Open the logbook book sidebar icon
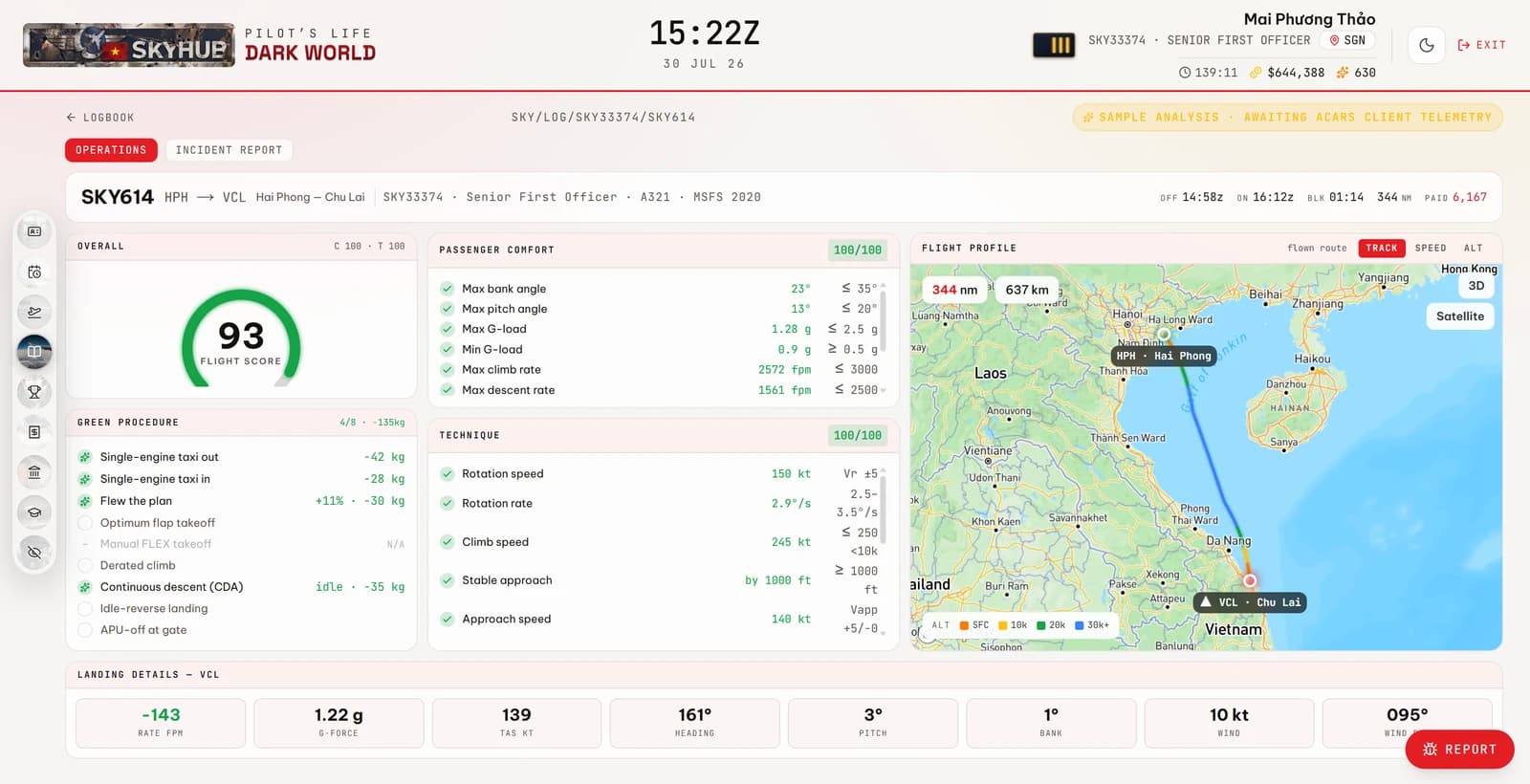1530x784 pixels. pos(34,351)
